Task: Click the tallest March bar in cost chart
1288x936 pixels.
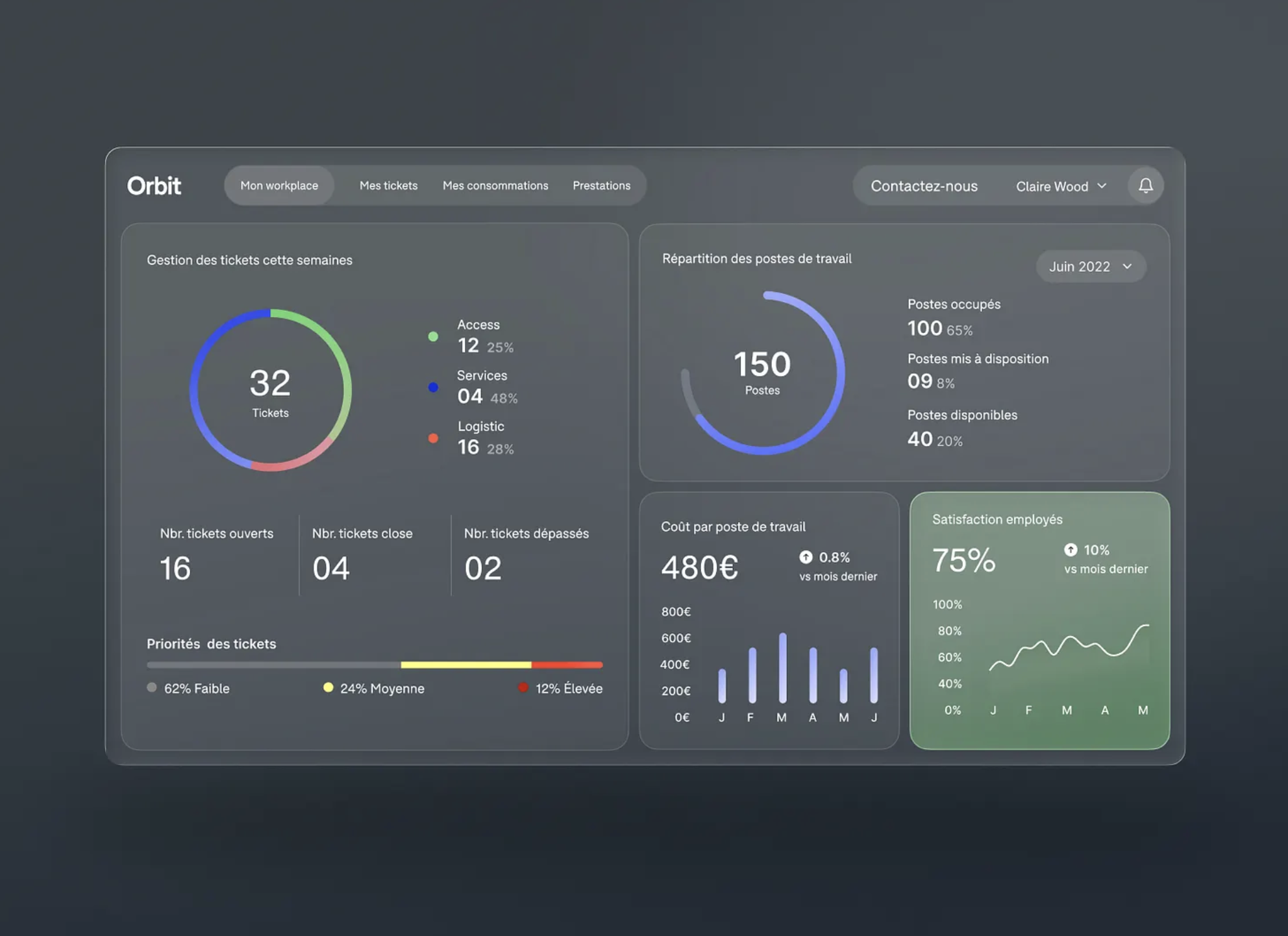Action: 782,667
